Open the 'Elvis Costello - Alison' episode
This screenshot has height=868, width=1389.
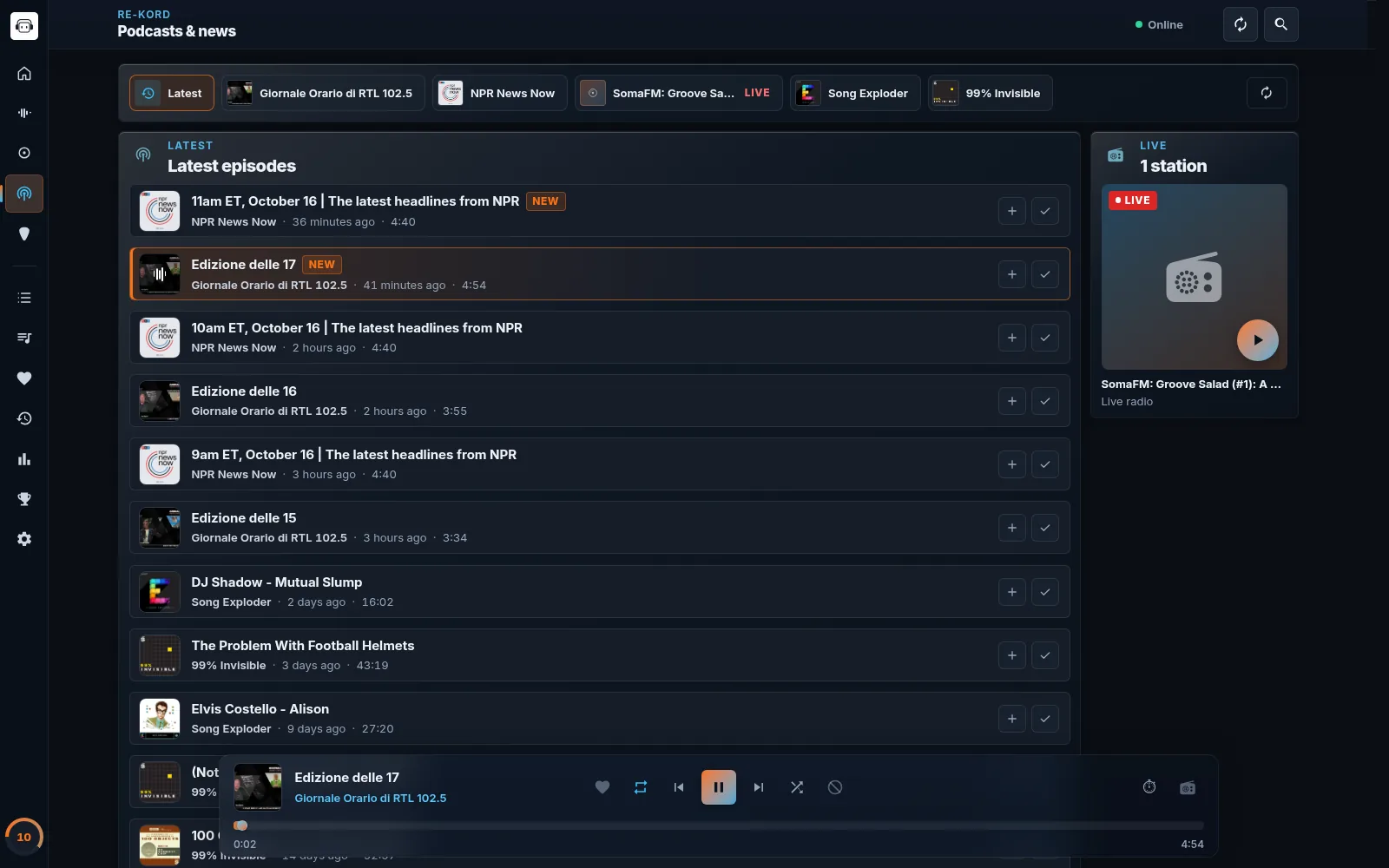(x=600, y=719)
